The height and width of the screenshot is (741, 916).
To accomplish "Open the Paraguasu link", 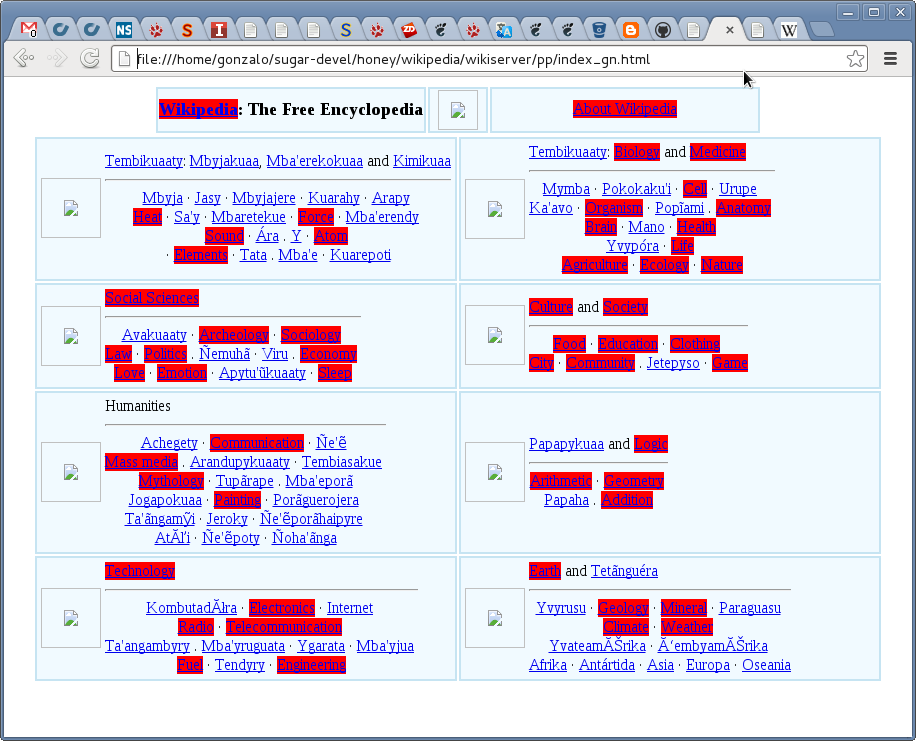I will 750,608.
